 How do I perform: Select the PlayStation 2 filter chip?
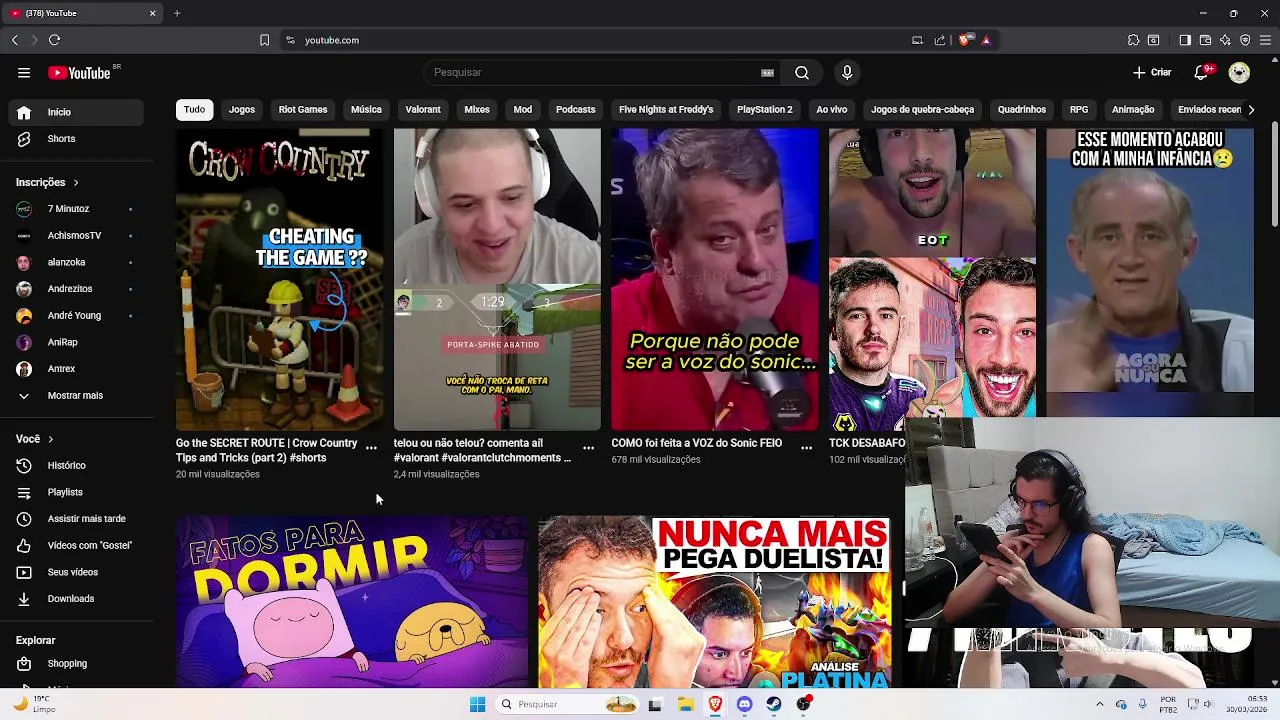pos(765,109)
